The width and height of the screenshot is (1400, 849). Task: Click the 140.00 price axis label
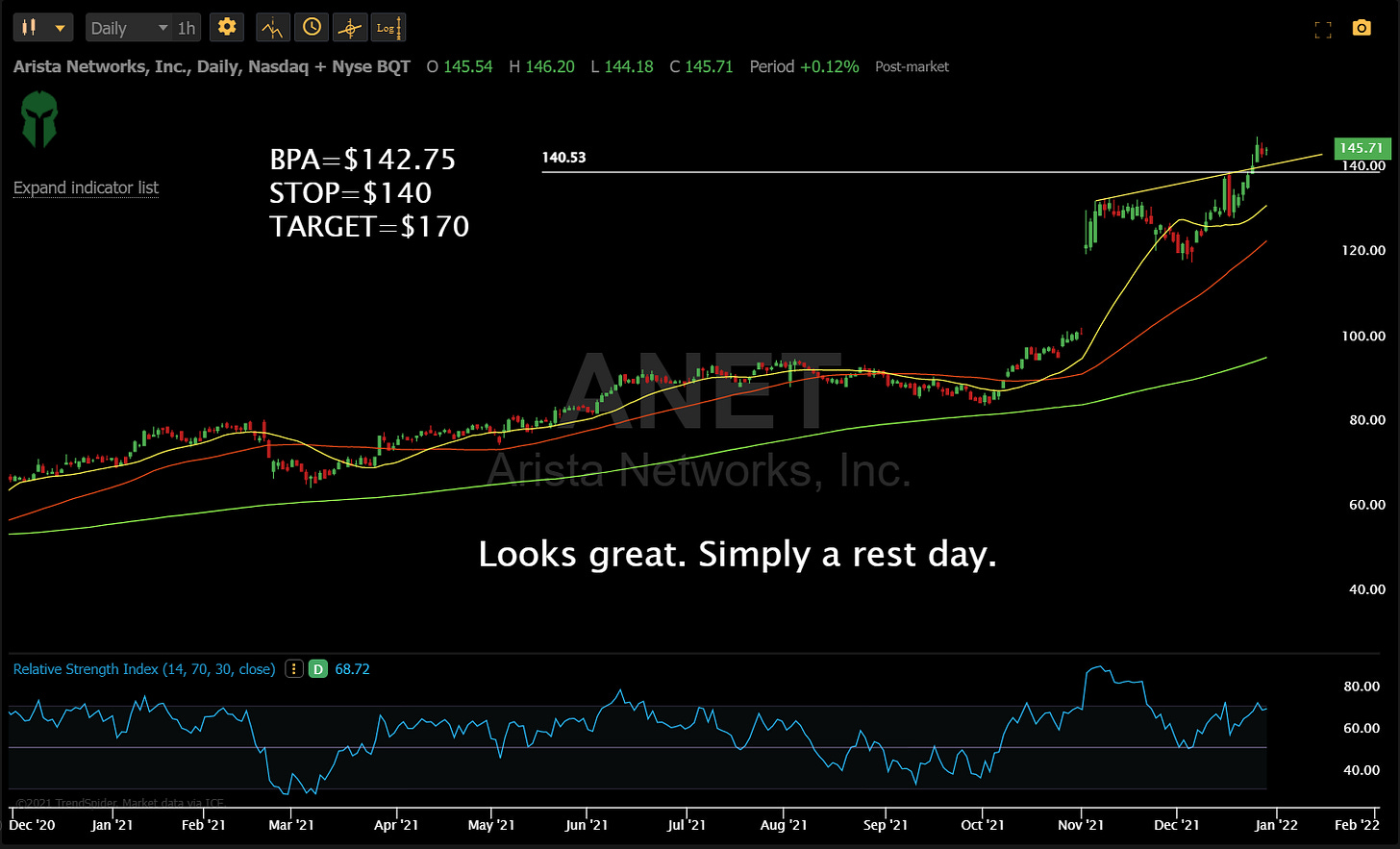tap(1363, 165)
